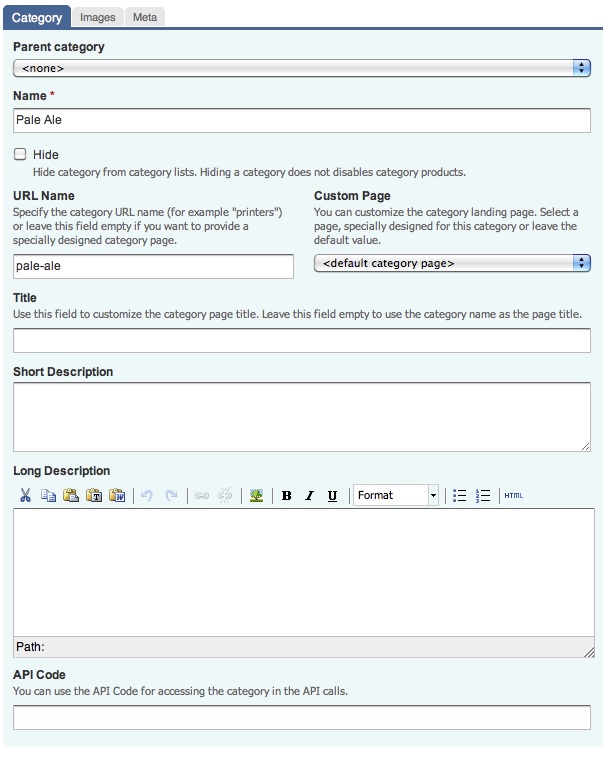Click the Insert link chain icon
The width and height of the screenshot is (612, 759).
tap(201, 495)
